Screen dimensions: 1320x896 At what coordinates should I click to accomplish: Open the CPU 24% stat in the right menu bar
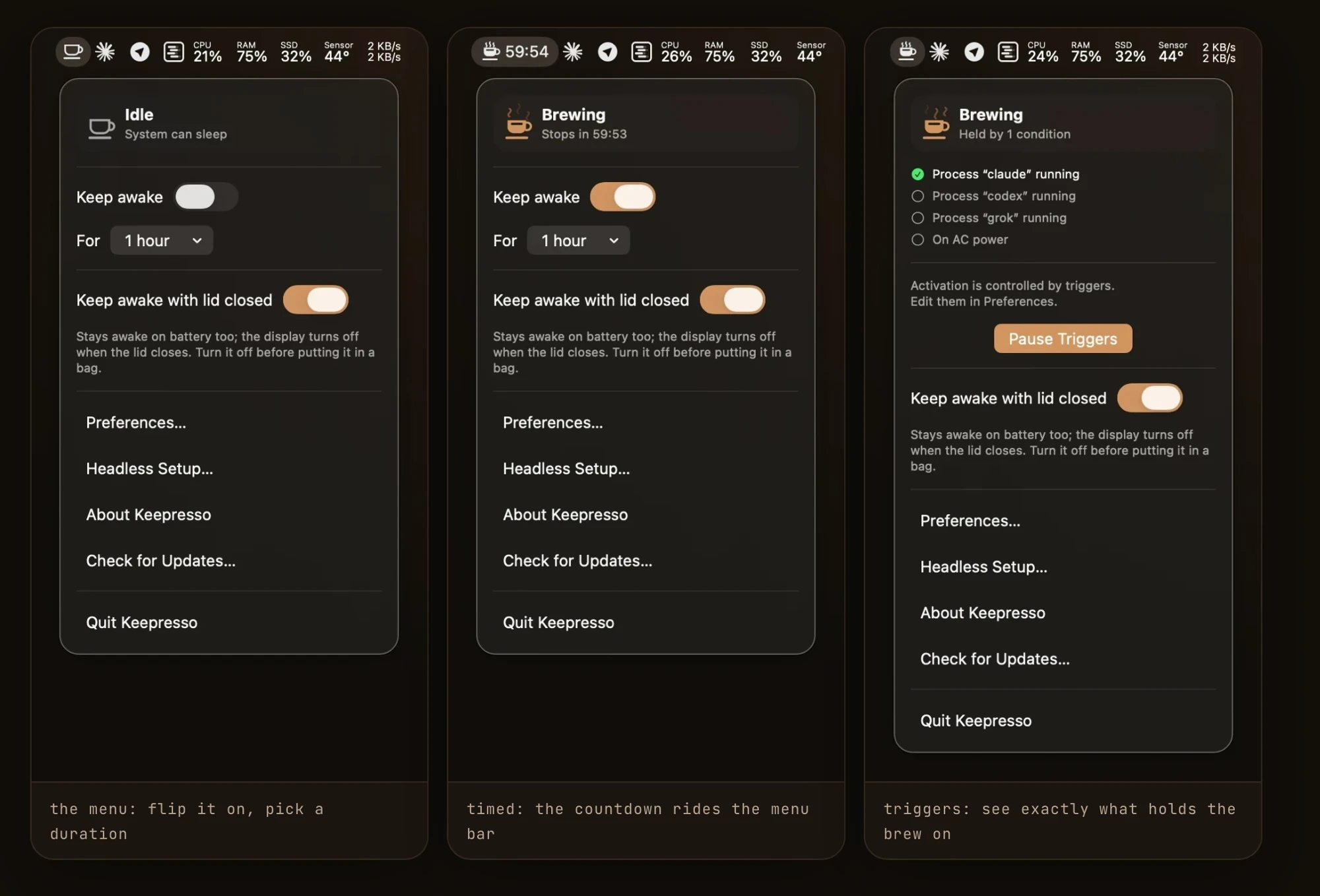[1043, 52]
